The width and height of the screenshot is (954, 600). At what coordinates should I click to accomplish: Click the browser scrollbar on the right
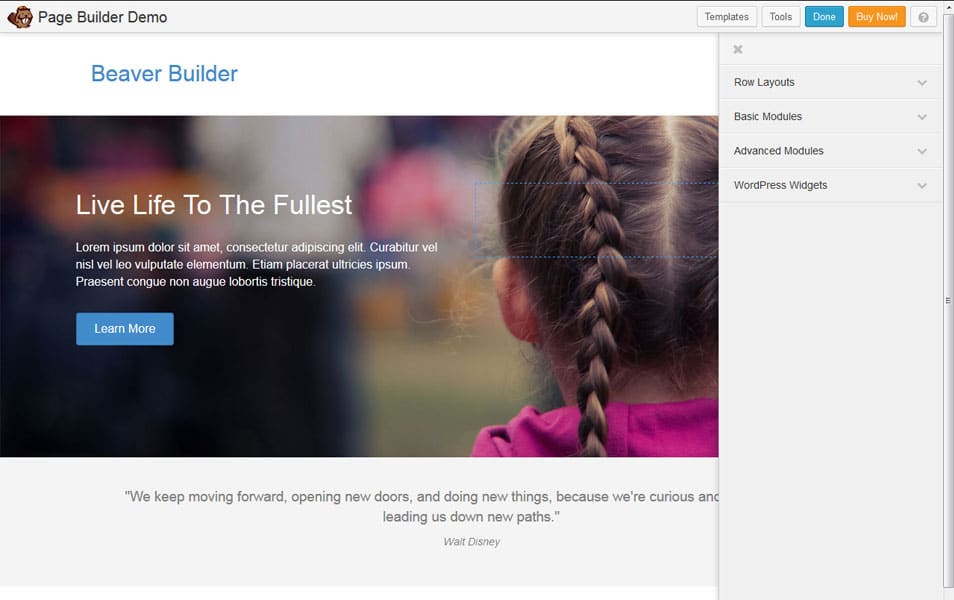946,300
